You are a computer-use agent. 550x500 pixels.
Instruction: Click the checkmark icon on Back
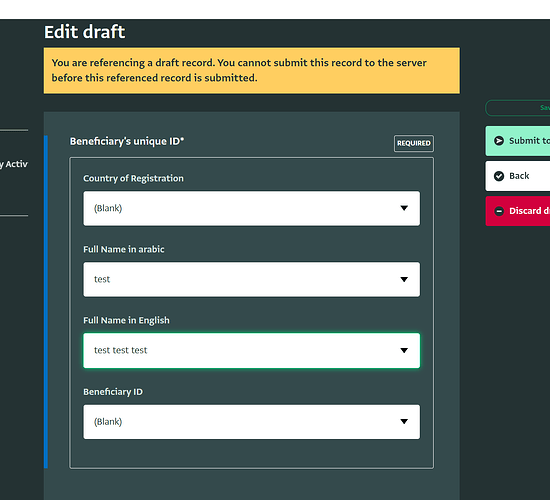click(499, 176)
